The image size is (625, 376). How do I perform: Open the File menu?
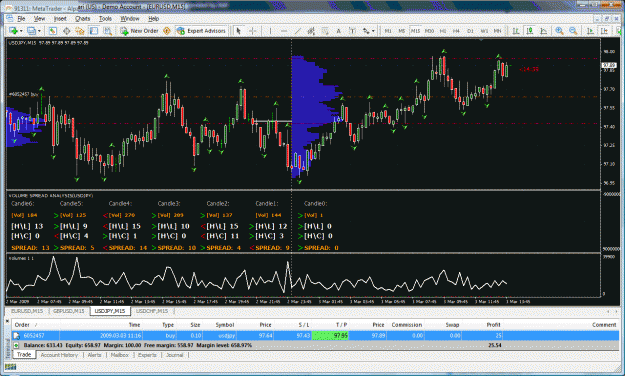click(21, 18)
